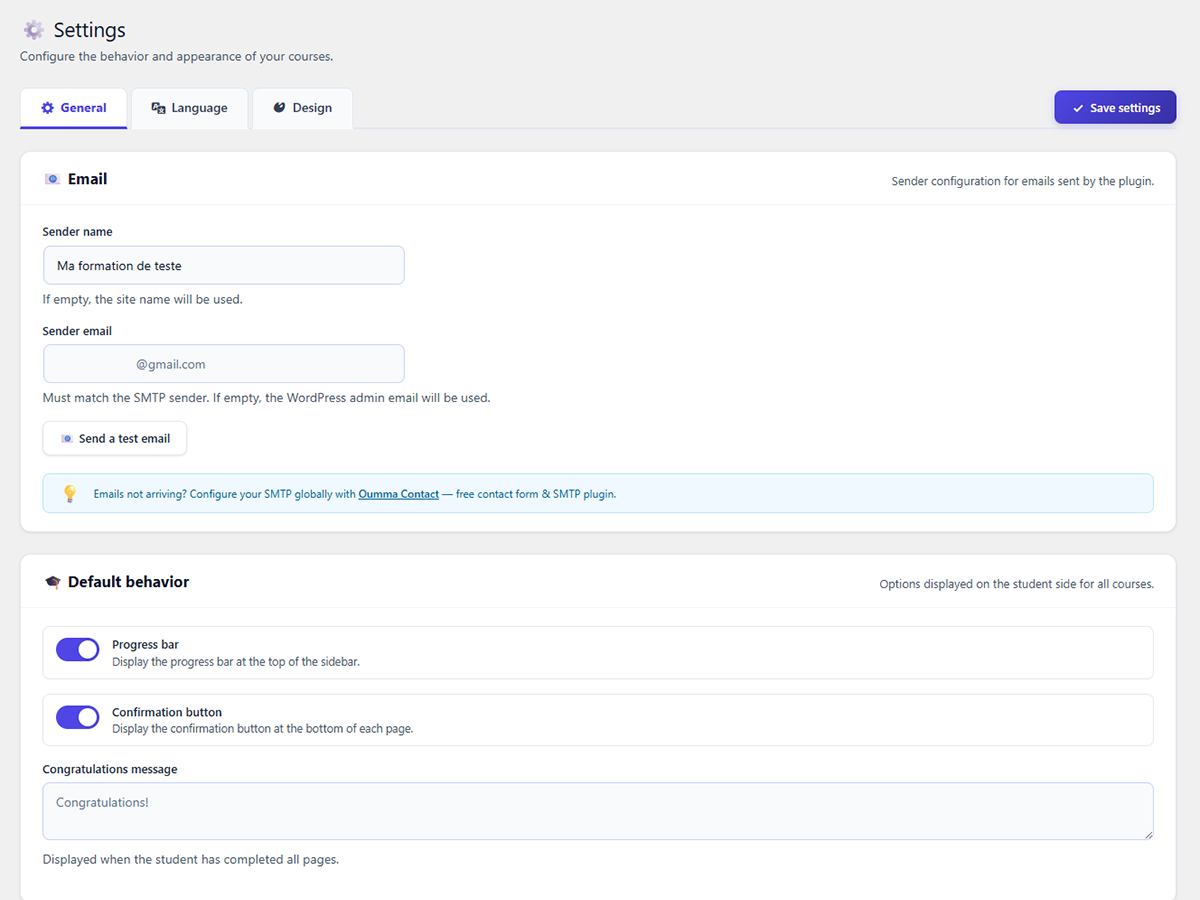This screenshot has width=1200, height=900.
Task: Turn off the Confirmation button toggle
Action: coord(78,717)
